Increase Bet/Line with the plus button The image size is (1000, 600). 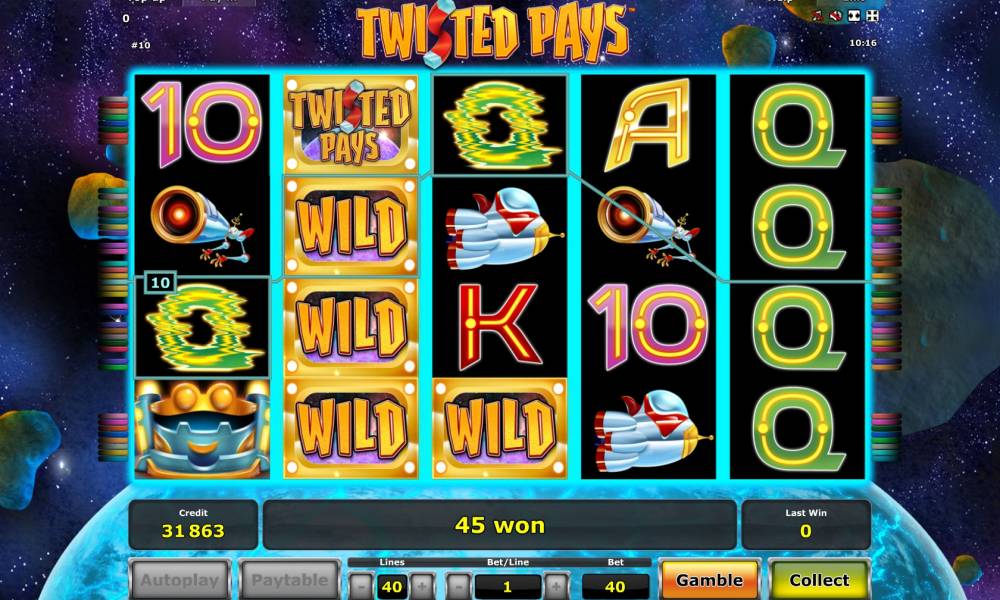tap(556, 586)
